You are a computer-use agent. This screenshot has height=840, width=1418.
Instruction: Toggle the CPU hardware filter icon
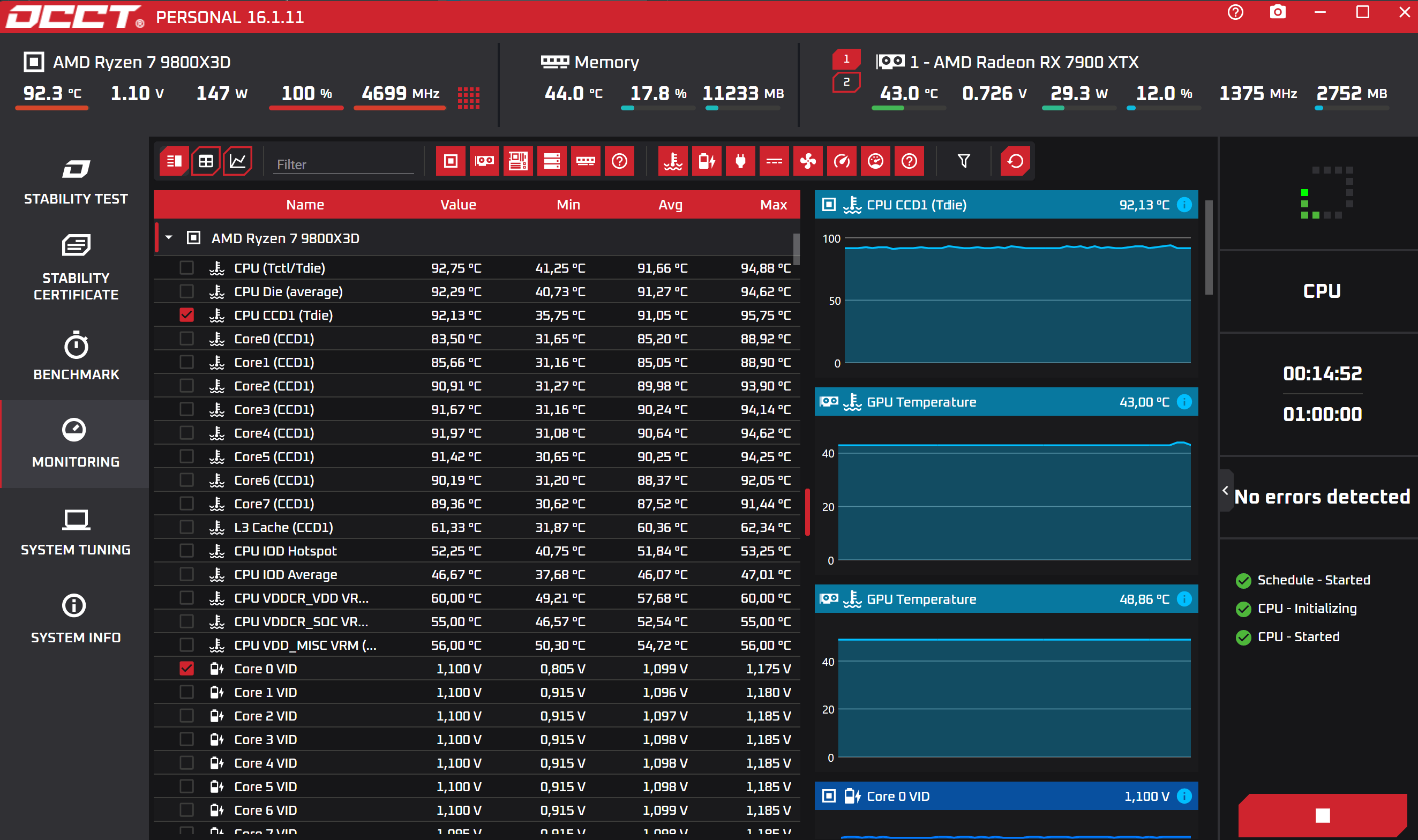[451, 161]
